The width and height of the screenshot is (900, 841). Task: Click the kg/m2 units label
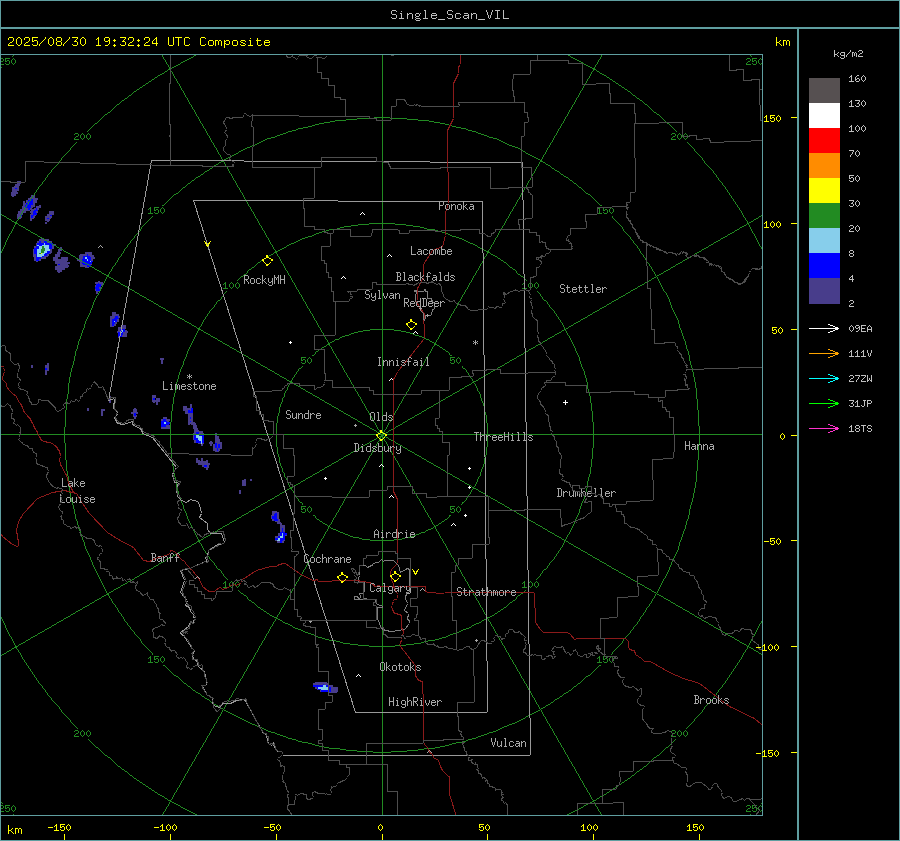click(x=848, y=54)
